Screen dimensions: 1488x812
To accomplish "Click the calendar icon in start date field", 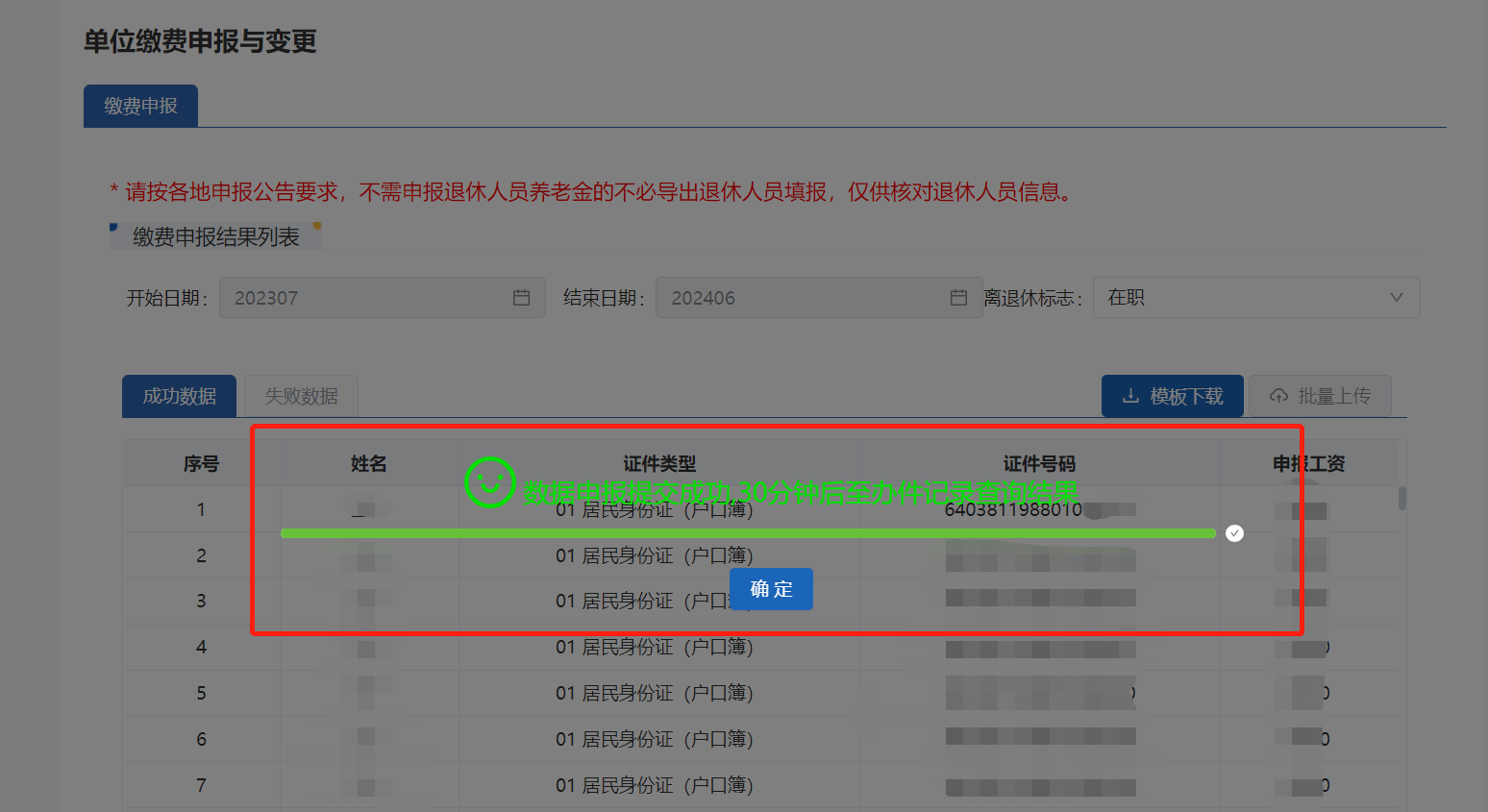I will (521, 298).
